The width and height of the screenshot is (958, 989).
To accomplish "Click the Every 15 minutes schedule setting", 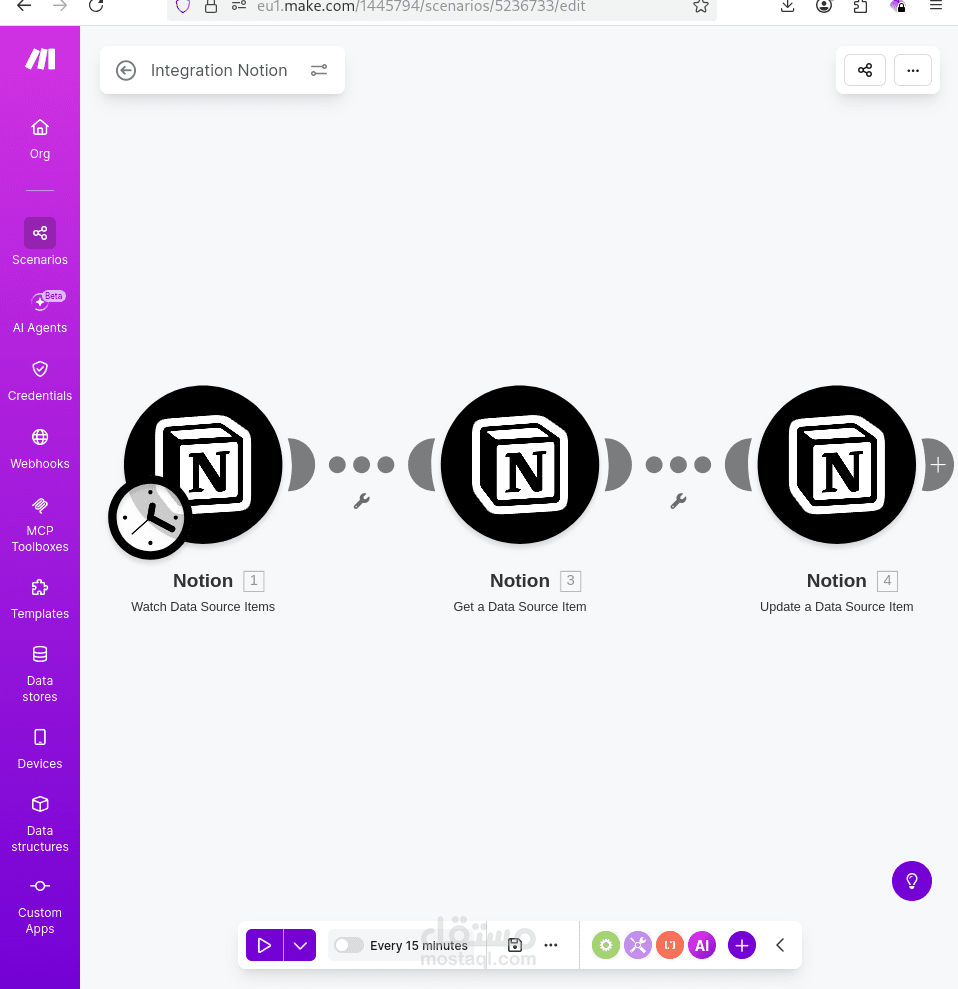I will click(x=419, y=945).
